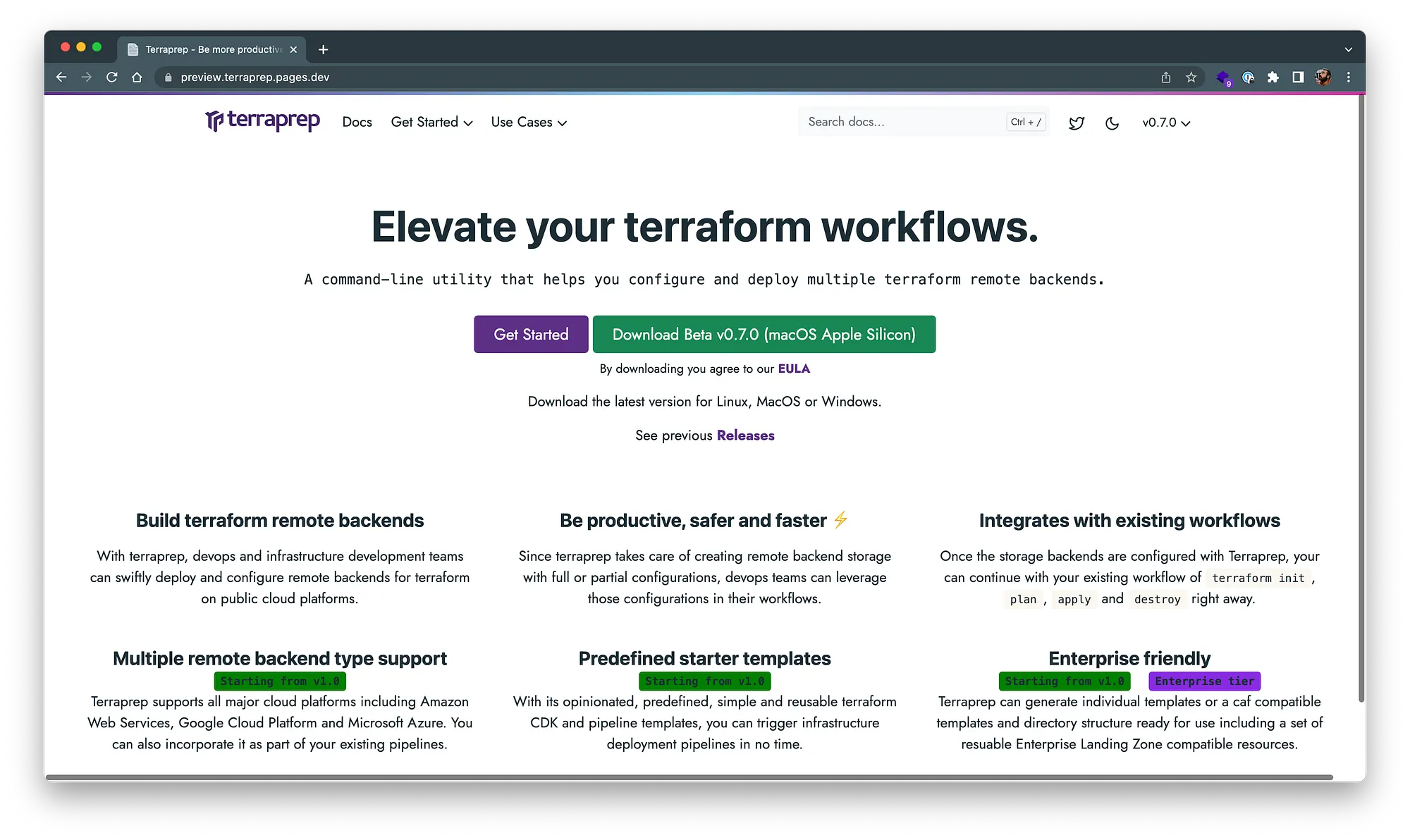This screenshot has width=1410, height=840.
Task: Bookmark this page with star icon
Action: click(1191, 77)
